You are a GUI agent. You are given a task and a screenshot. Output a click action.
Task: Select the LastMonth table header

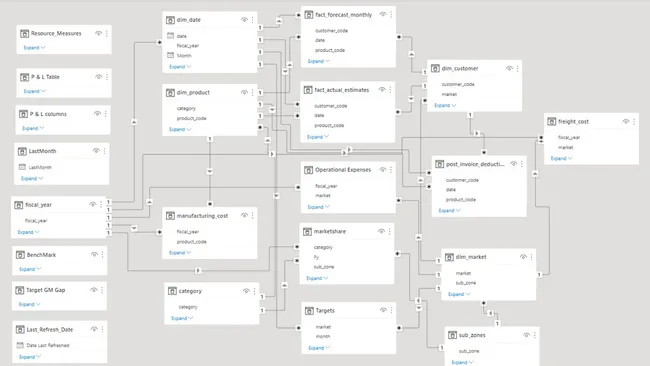click(x=42, y=151)
